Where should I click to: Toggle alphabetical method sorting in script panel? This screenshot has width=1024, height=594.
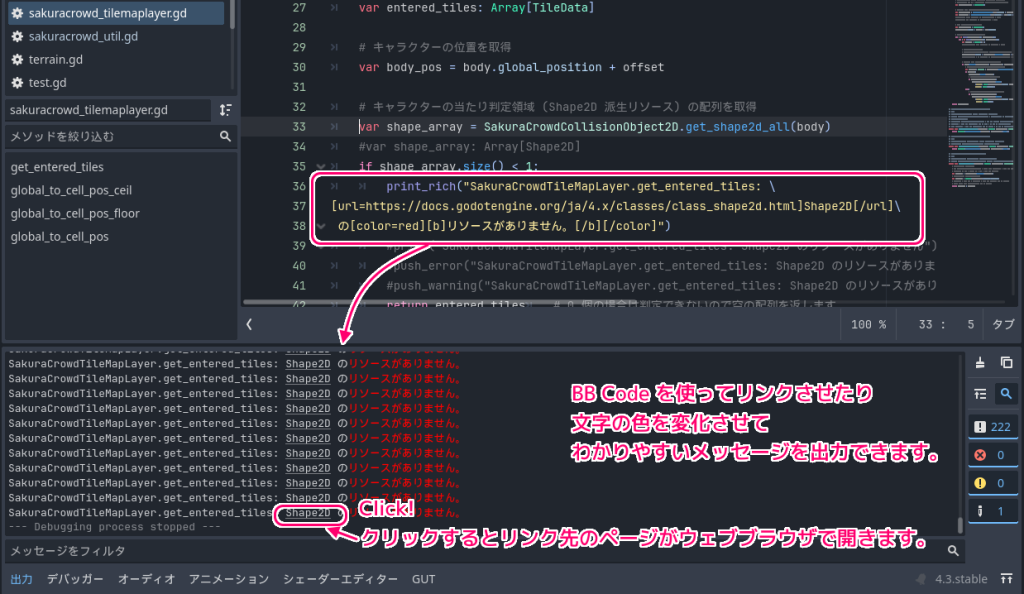[226, 108]
